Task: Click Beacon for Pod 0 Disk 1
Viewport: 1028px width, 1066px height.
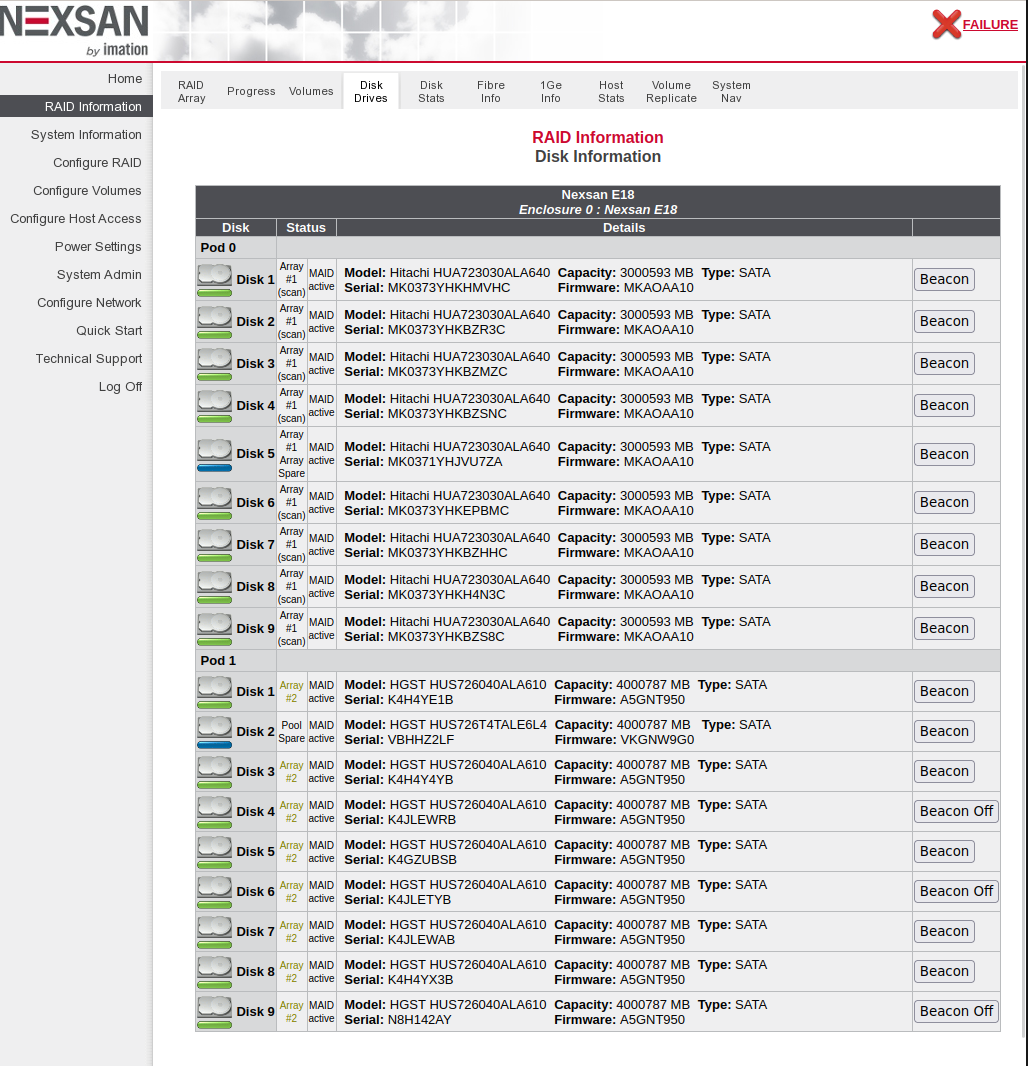Action: tap(944, 279)
